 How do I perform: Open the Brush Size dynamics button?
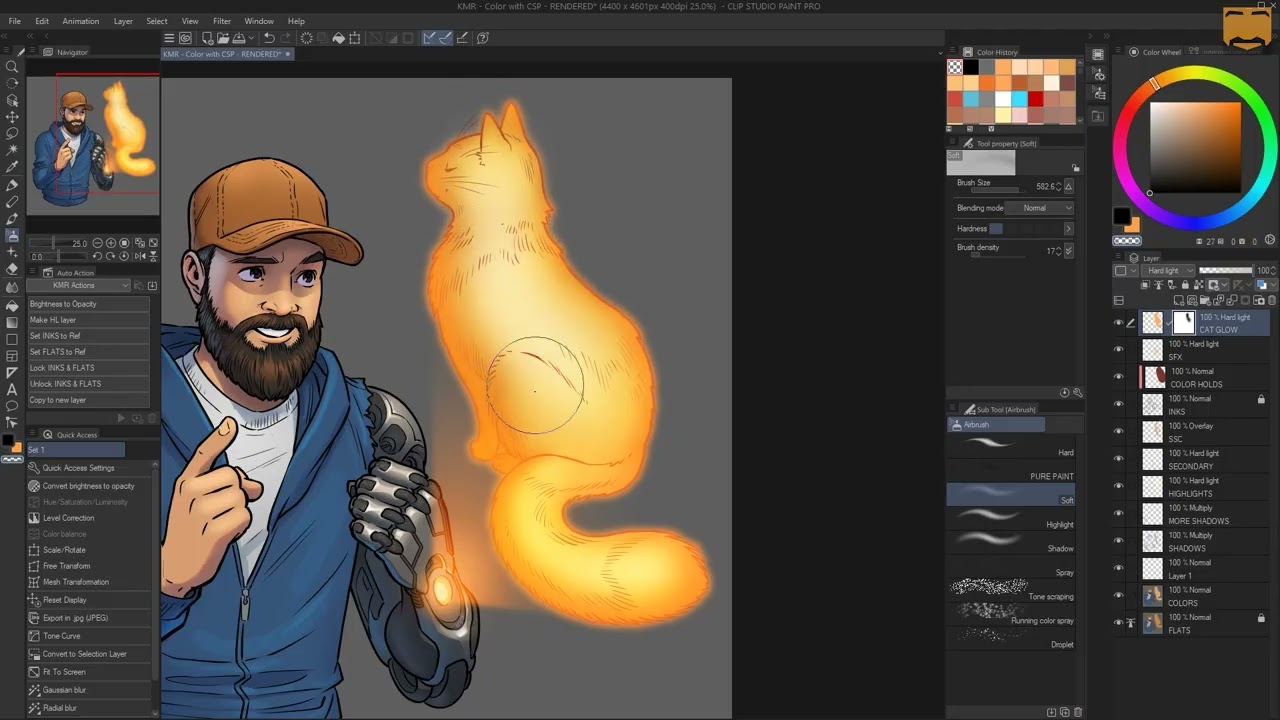pos(1068,187)
